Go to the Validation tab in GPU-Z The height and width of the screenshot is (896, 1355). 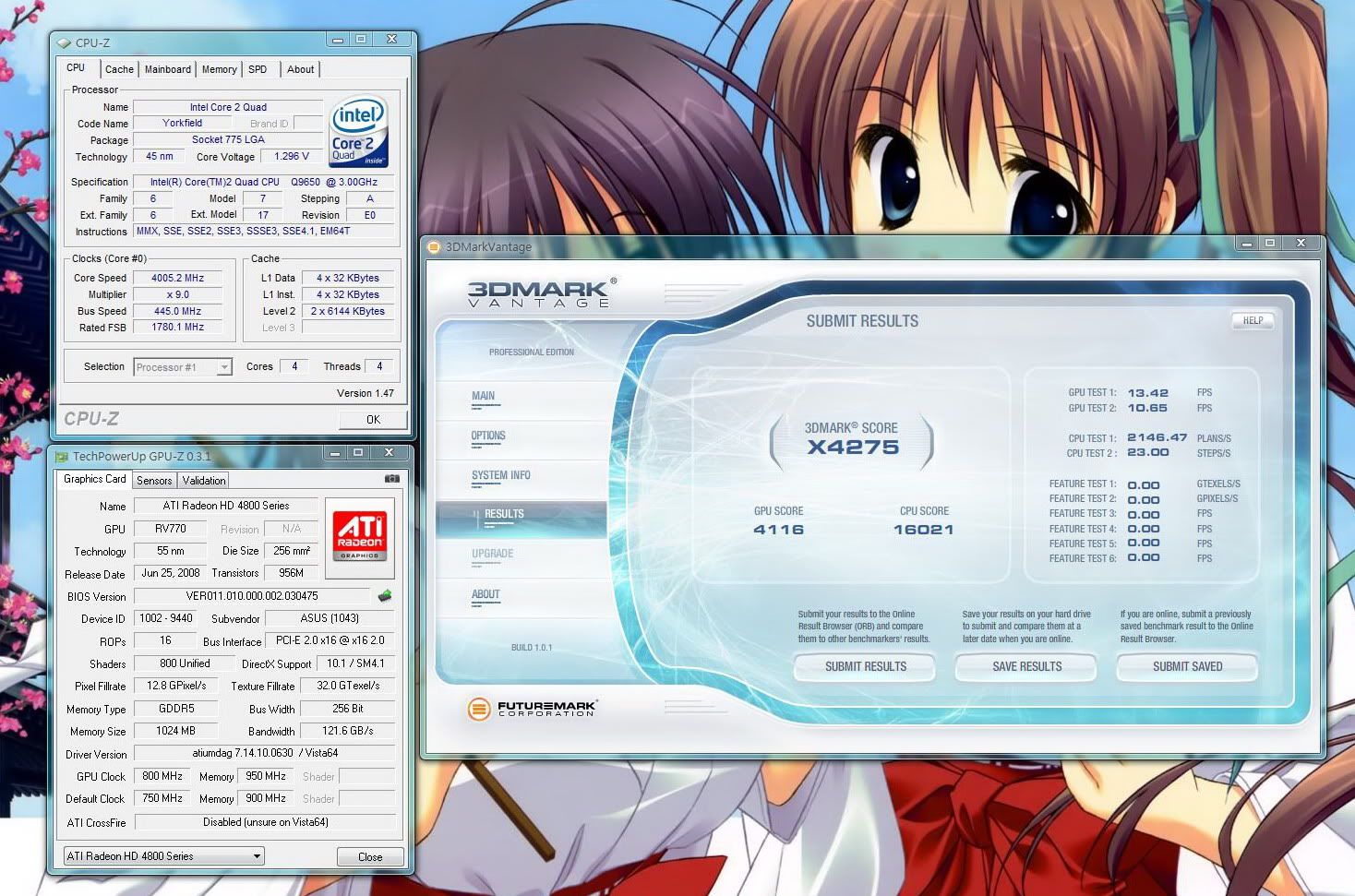[x=204, y=481]
